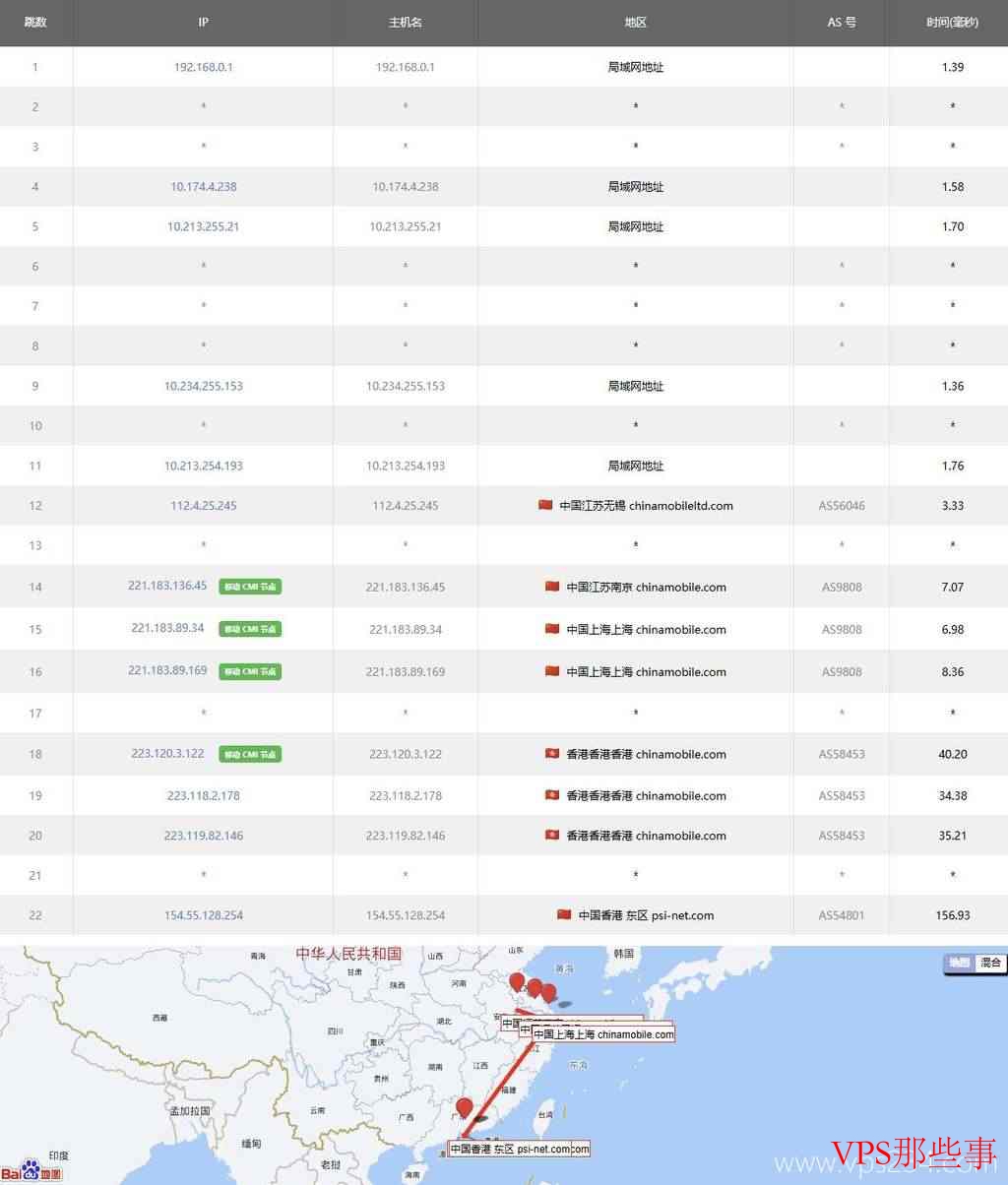Open the 223.118.2.178 IP link in hop 19
The width and height of the screenshot is (1008, 1185).
click(x=203, y=795)
